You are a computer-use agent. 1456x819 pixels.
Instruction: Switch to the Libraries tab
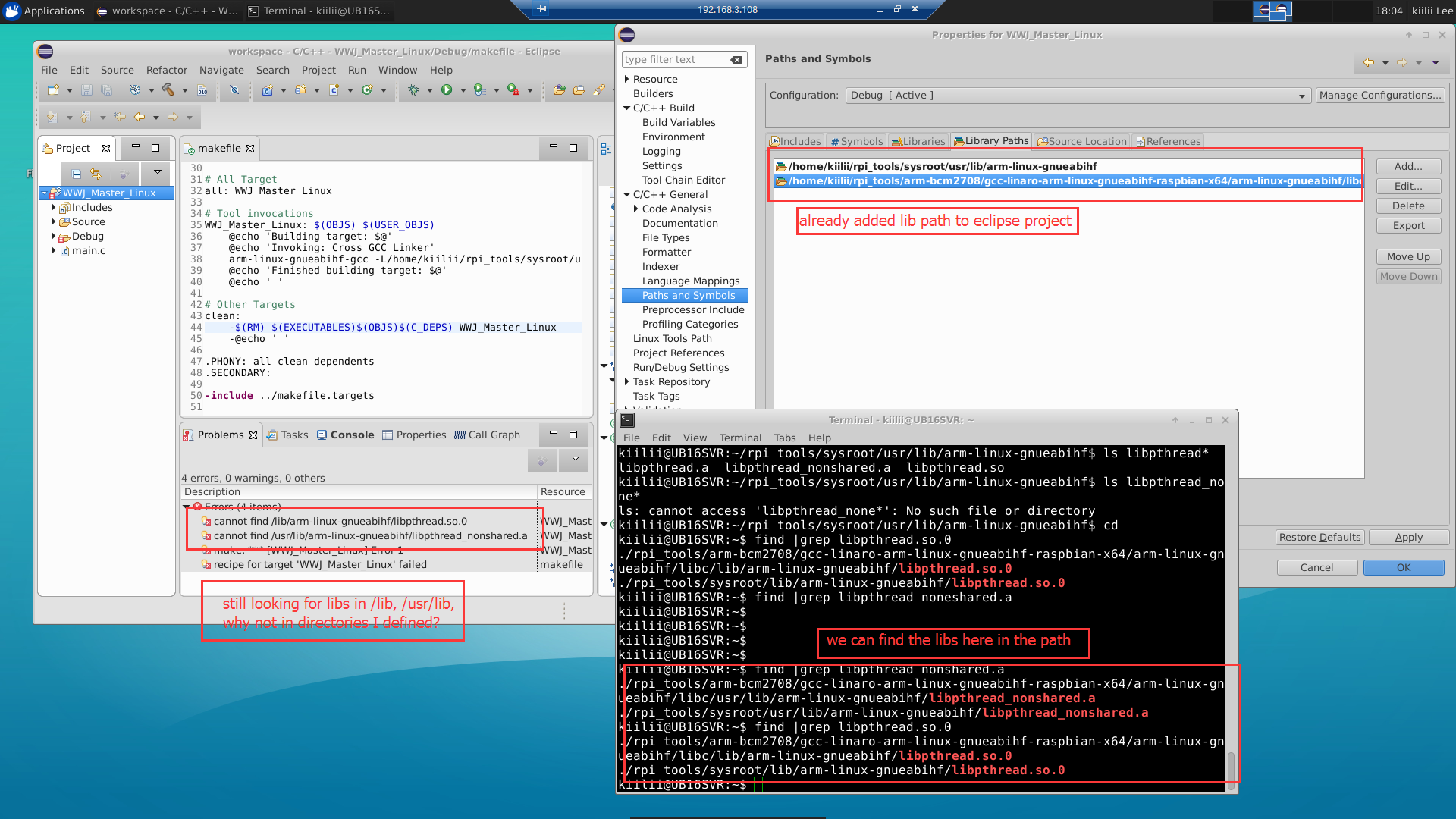click(x=918, y=142)
